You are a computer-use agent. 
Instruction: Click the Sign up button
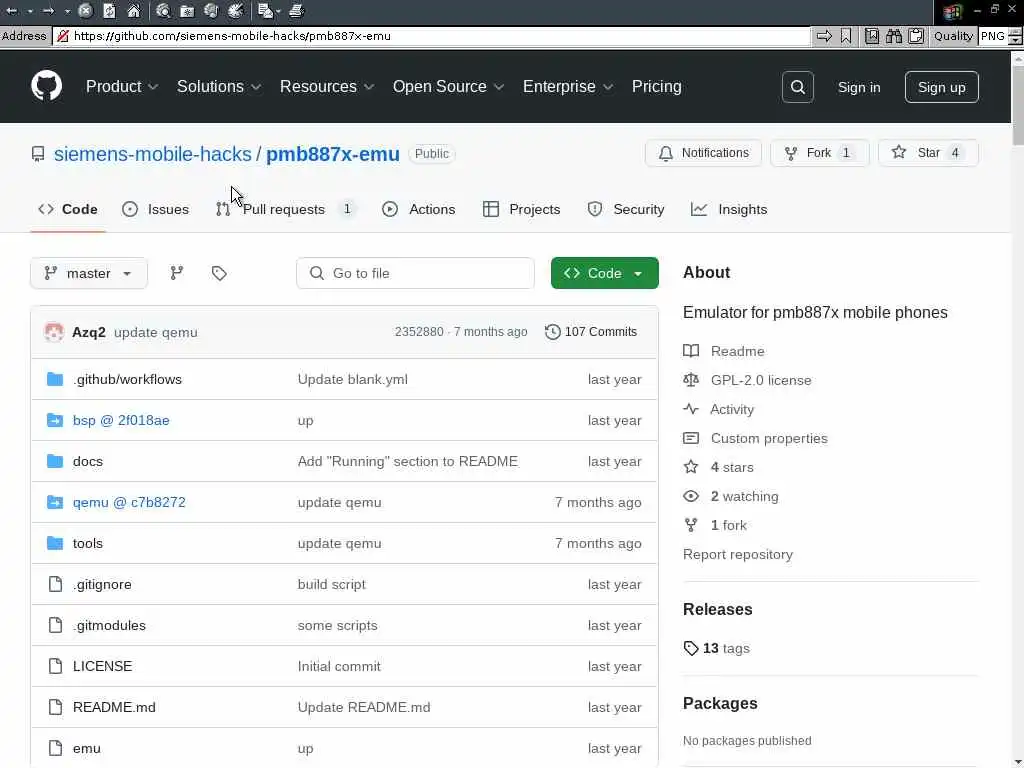[x=941, y=87]
